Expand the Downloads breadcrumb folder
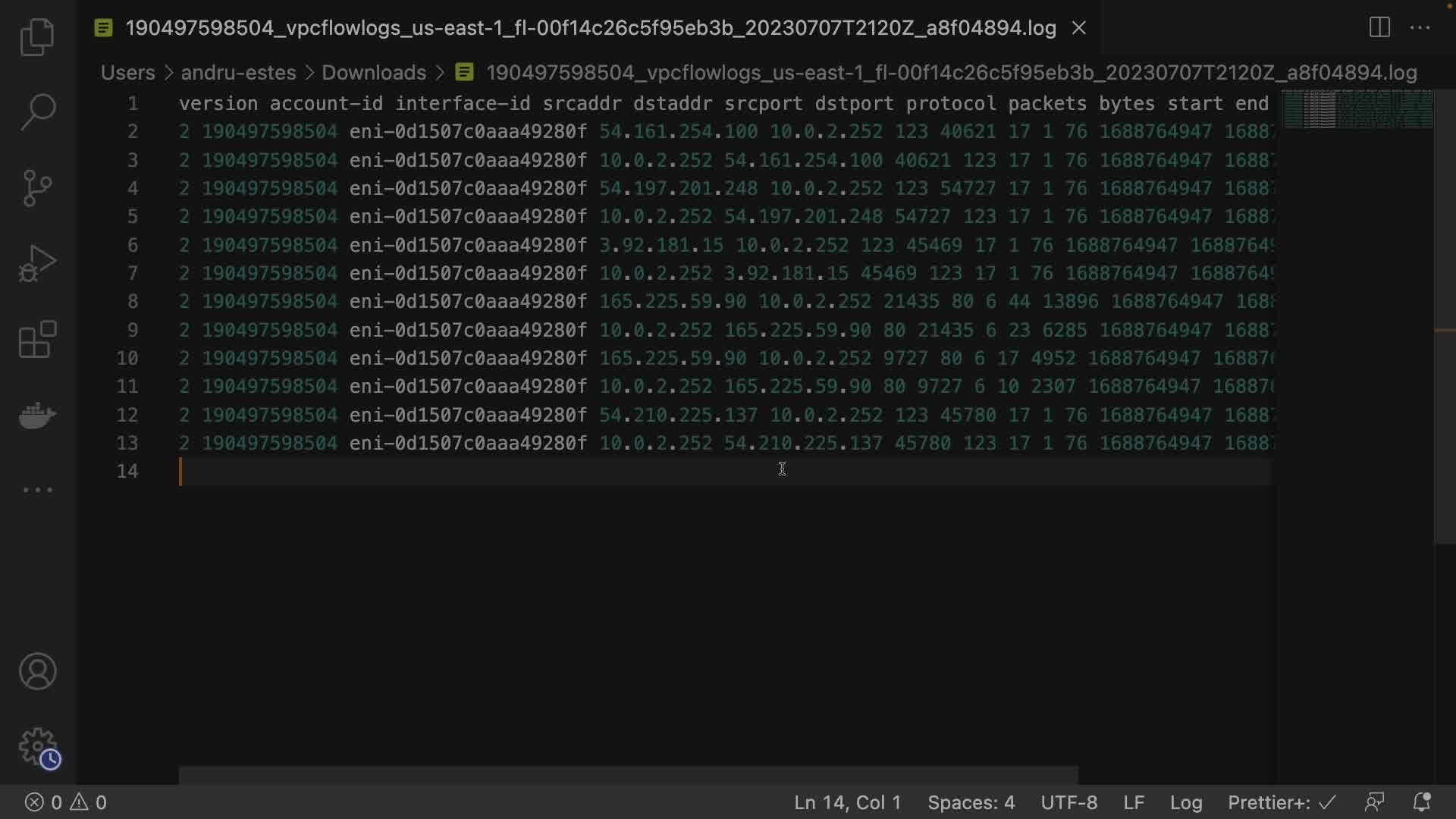 [x=373, y=73]
